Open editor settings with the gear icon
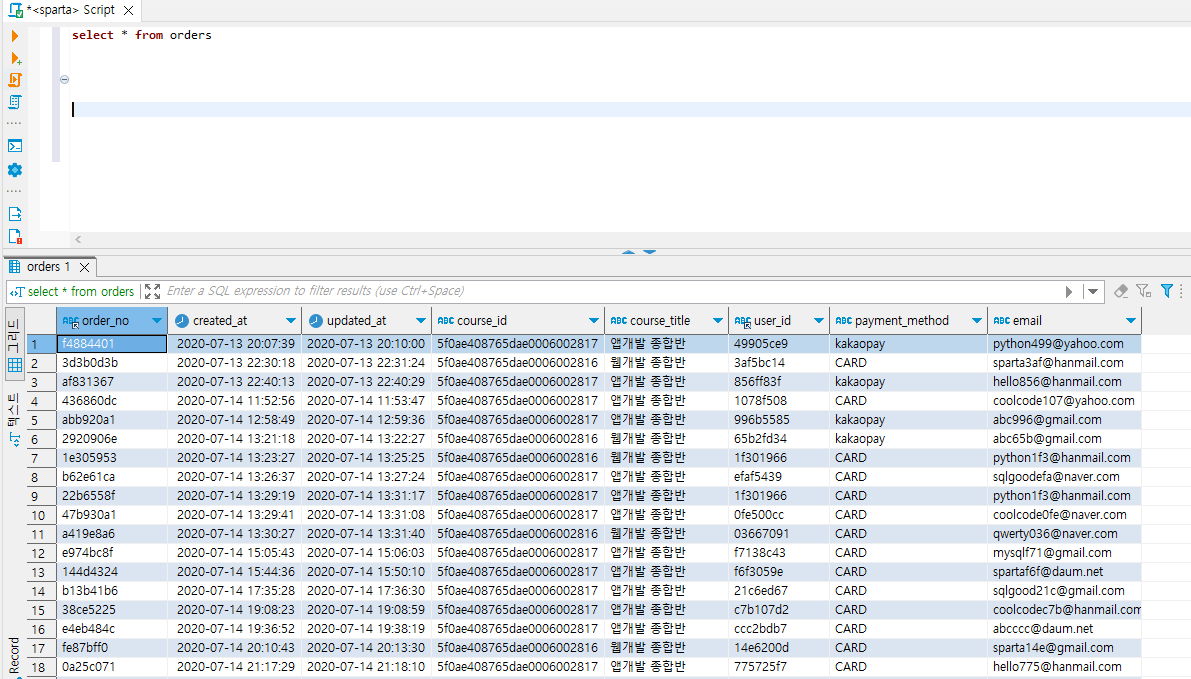The image size is (1191, 679). point(16,170)
